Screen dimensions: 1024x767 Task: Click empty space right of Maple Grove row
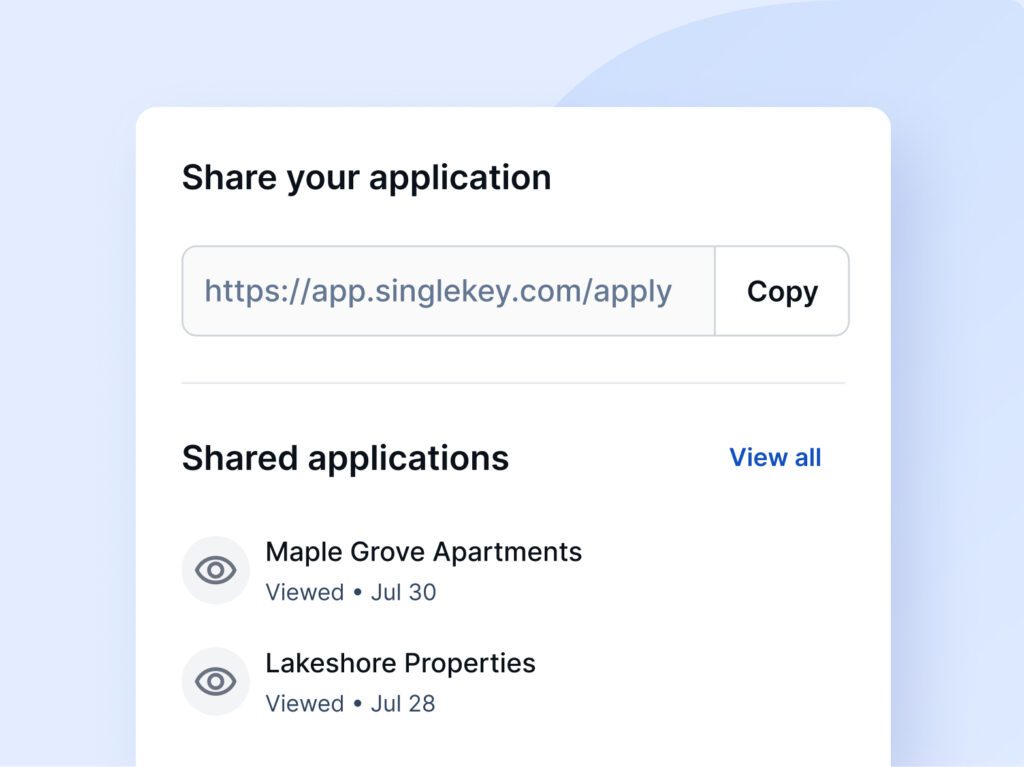[x=718, y=570]
